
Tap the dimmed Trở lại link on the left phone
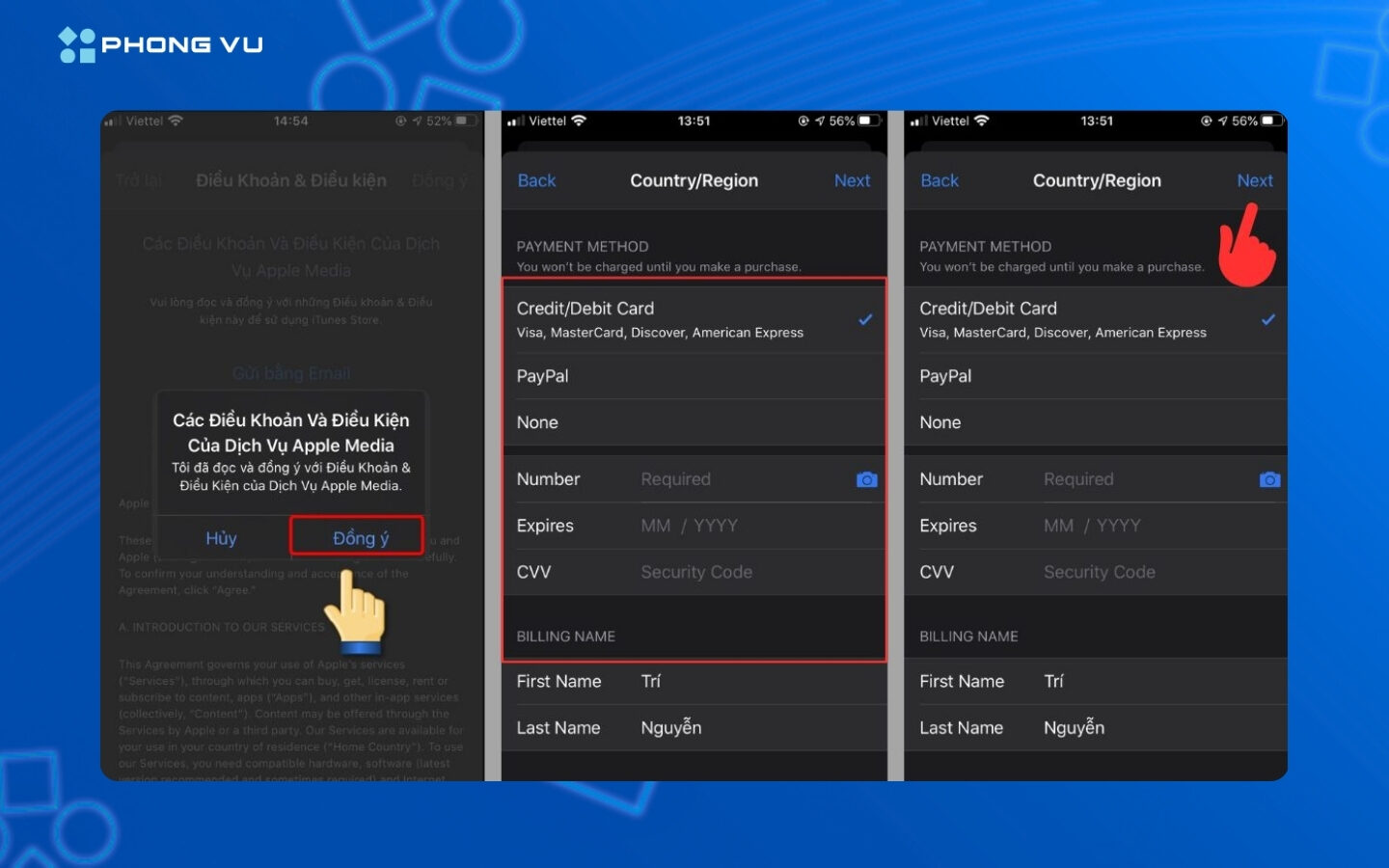tap(139, 180)
